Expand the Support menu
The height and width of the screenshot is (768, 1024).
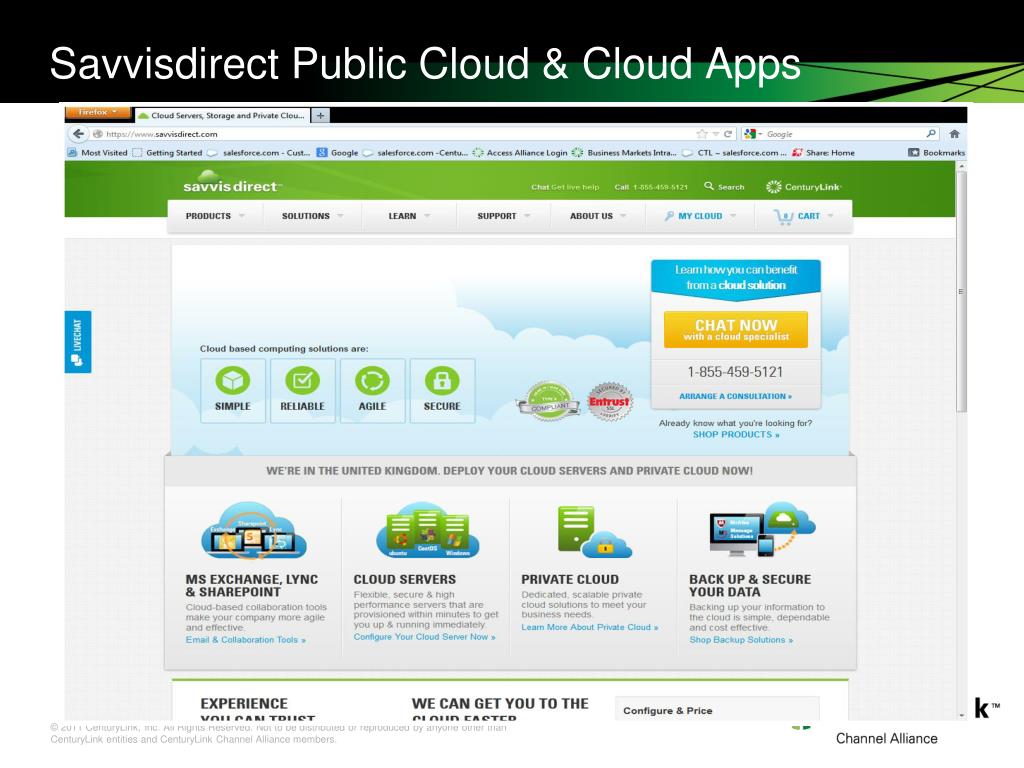coord(504,216)
